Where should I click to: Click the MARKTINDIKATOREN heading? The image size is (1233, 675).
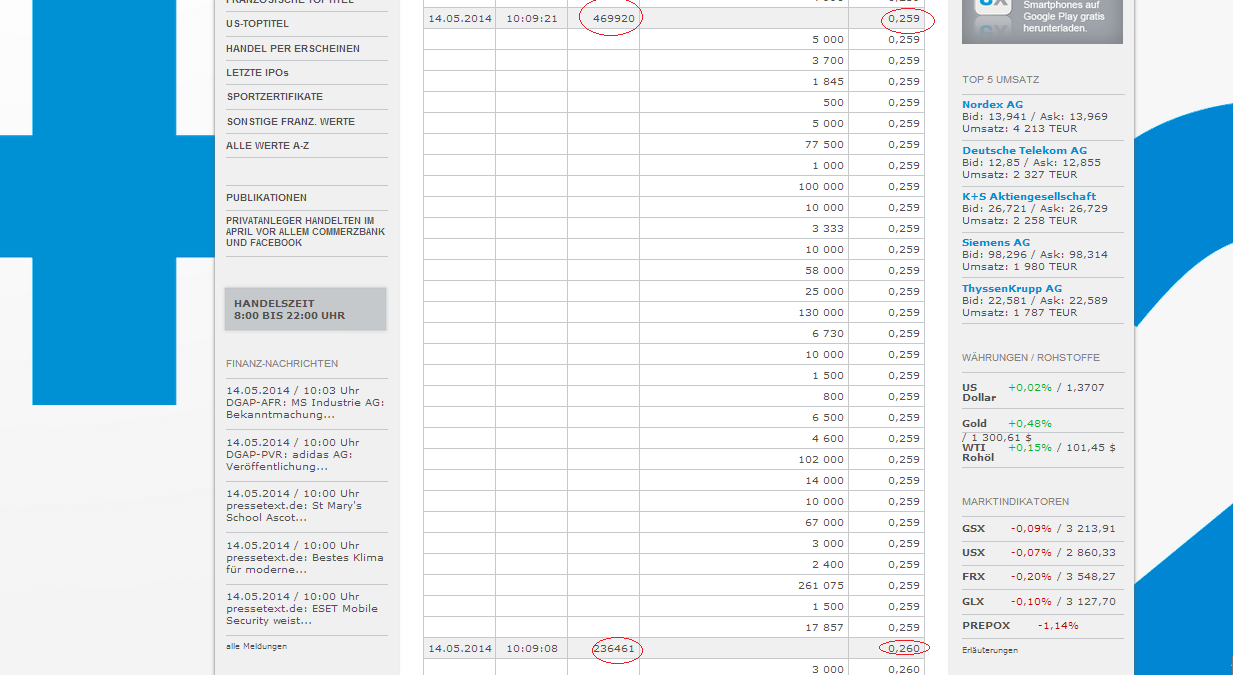pos(1015,501)
